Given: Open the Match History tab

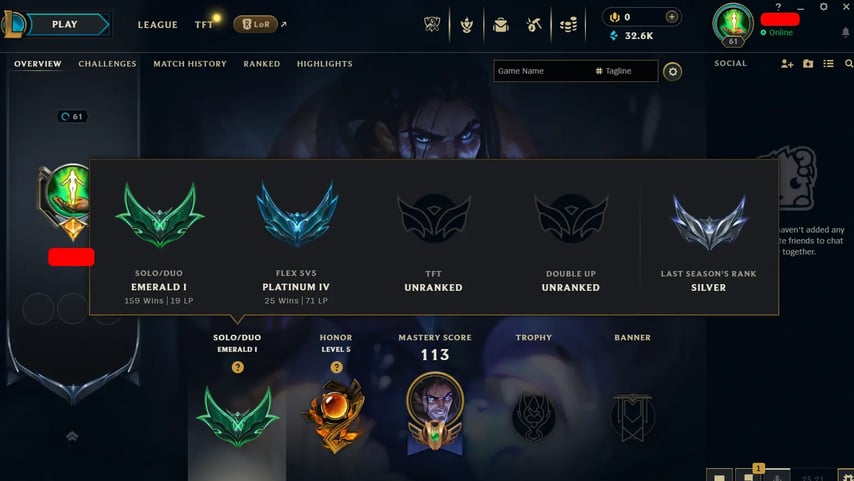Looking at the screenshot, I should (x=190, y=64).
